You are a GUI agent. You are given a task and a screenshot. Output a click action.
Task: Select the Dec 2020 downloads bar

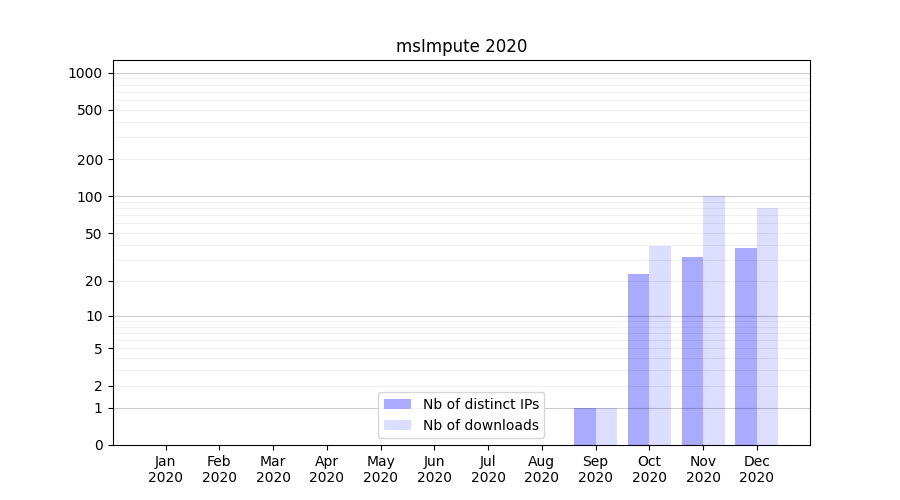pos(767,327)
